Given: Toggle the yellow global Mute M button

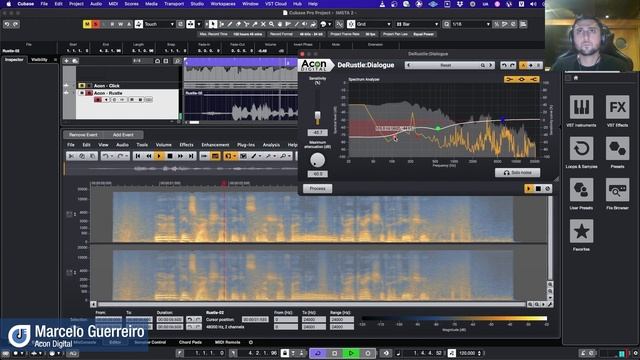Looking at the screenshot, I should (x=87, y=24).
